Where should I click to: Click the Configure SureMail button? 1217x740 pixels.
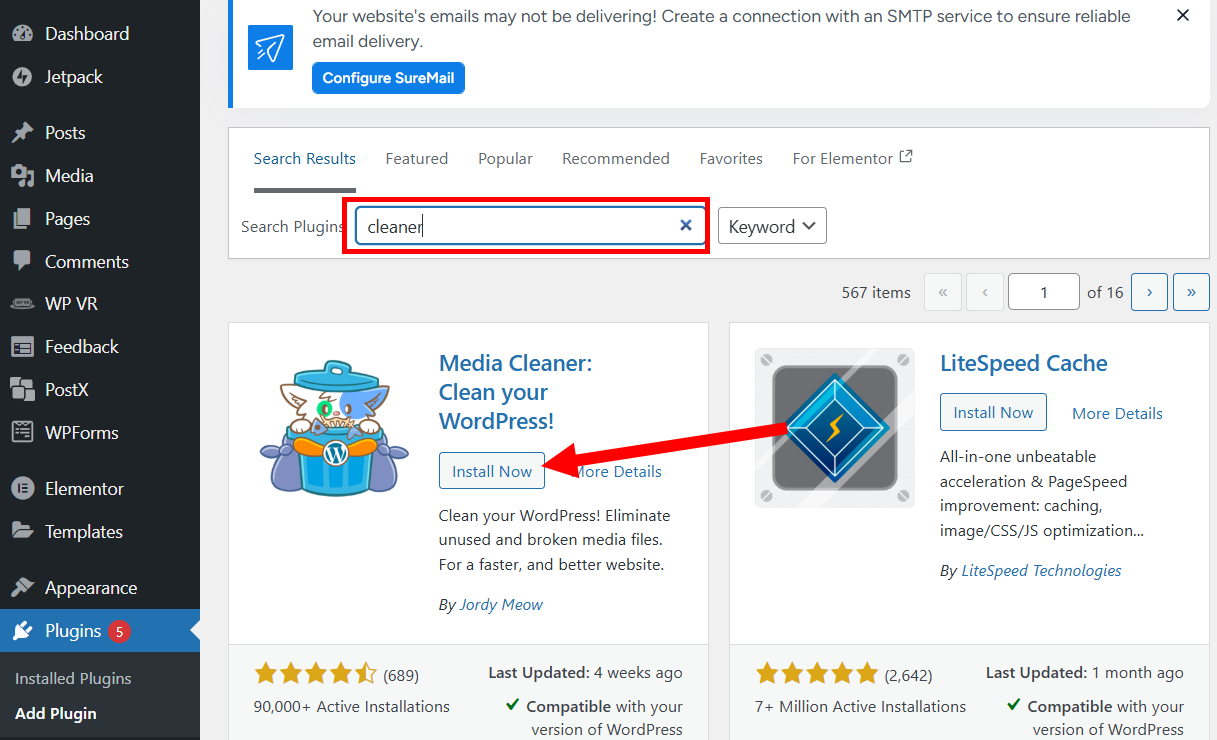pos(388,78)
